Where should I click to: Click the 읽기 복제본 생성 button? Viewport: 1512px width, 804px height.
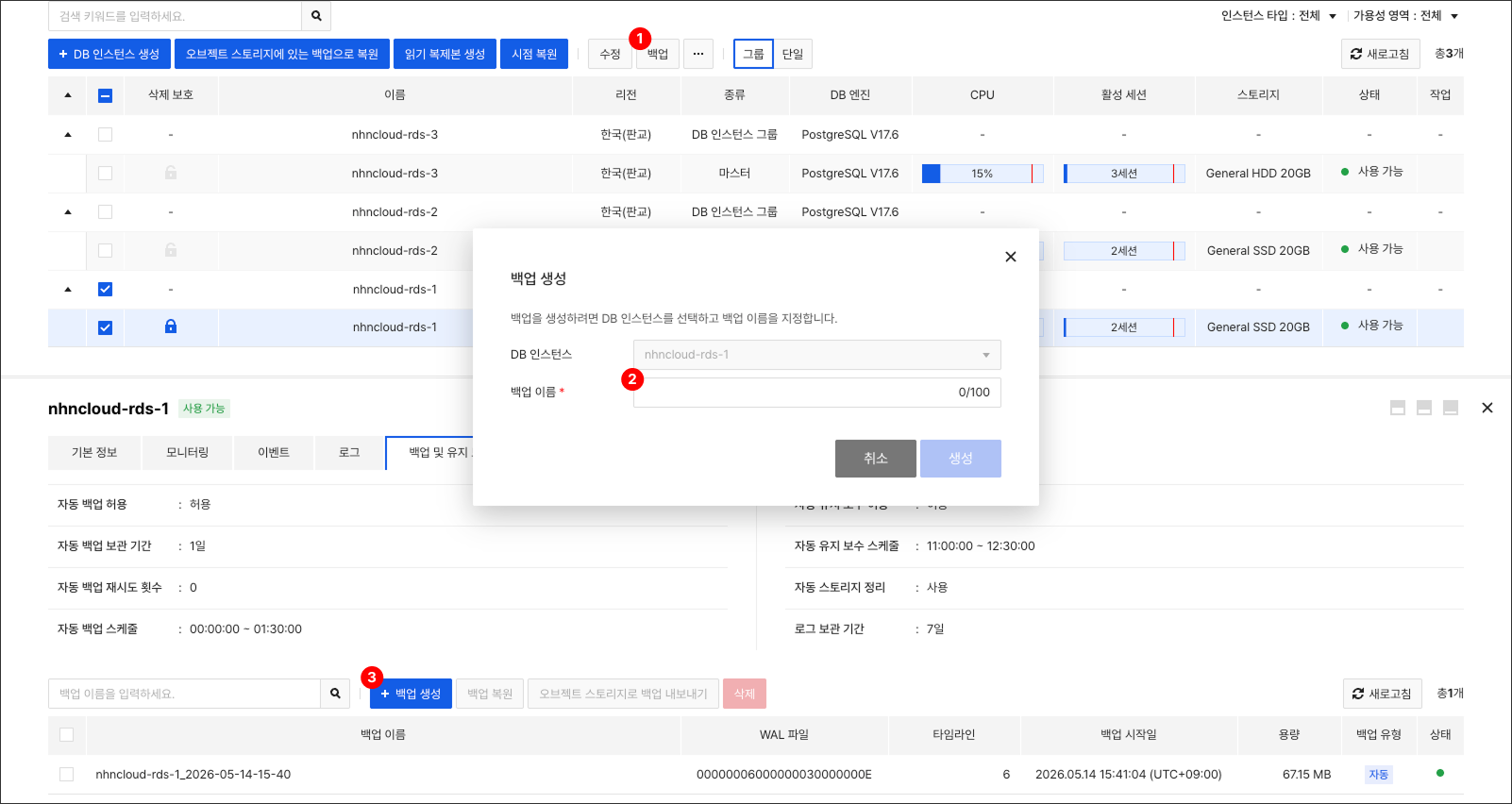[445, 54]
